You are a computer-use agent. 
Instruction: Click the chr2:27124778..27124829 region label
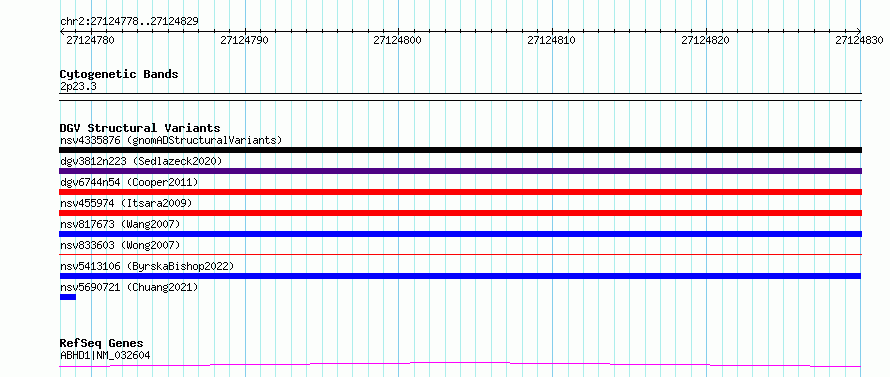pyautogui.click(x=129, y=21)
